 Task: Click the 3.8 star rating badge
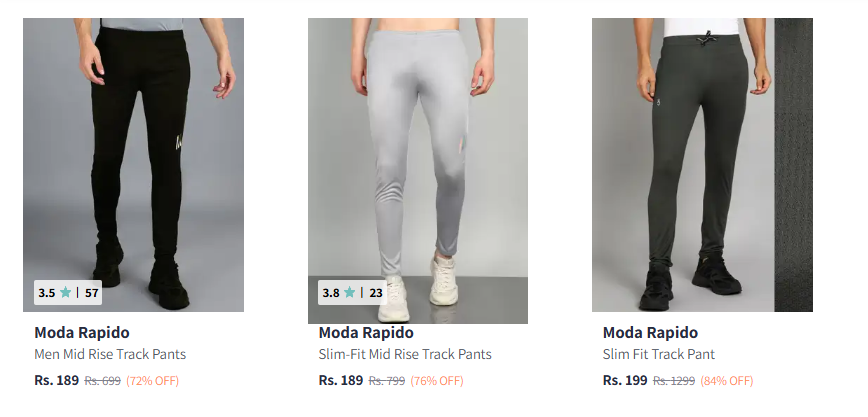pos(353,292)
